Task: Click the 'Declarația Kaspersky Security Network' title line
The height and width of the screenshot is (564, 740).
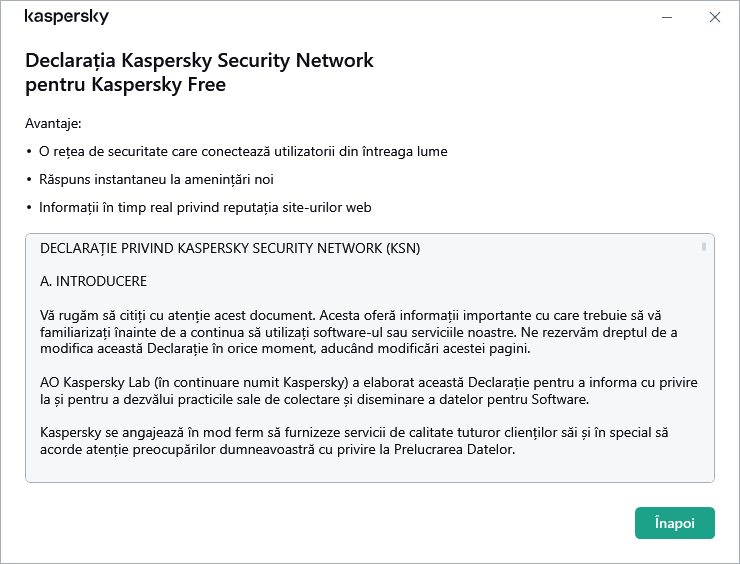Action: tap(199, 61)
